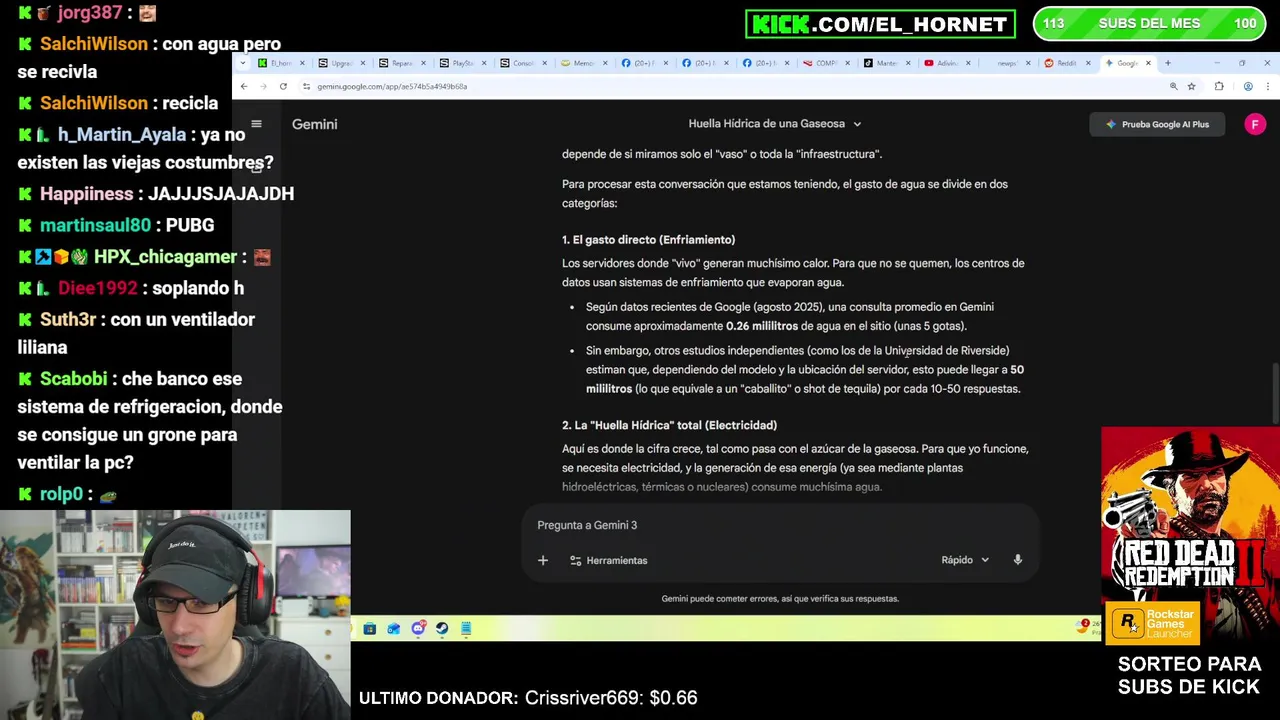Open the browser extensions puzzle icon
The image size is (1280, 720).
[x=1219, y=87]
